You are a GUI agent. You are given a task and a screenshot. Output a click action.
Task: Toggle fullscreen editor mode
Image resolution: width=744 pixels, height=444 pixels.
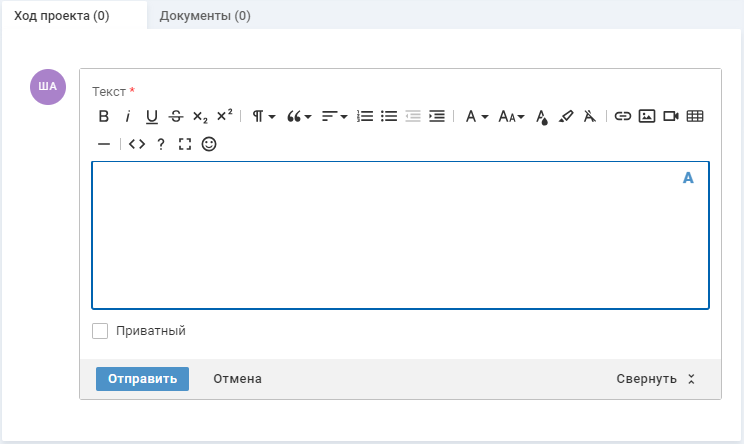(x=184, y=144)
